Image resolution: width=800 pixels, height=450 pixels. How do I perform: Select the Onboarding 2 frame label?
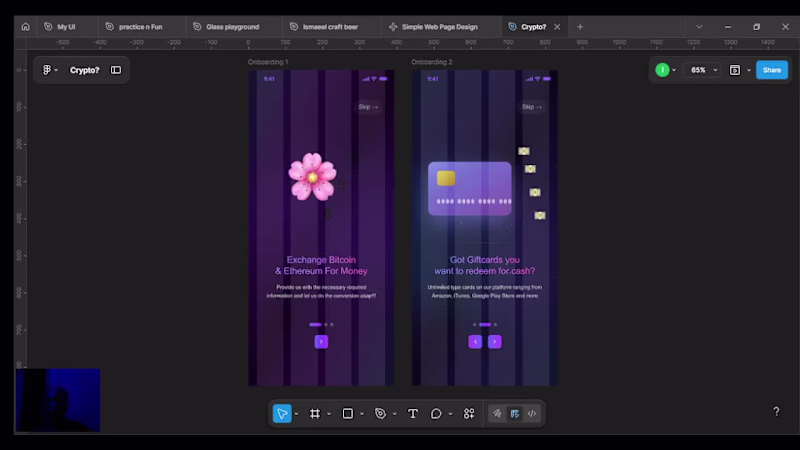pos(432,62)
